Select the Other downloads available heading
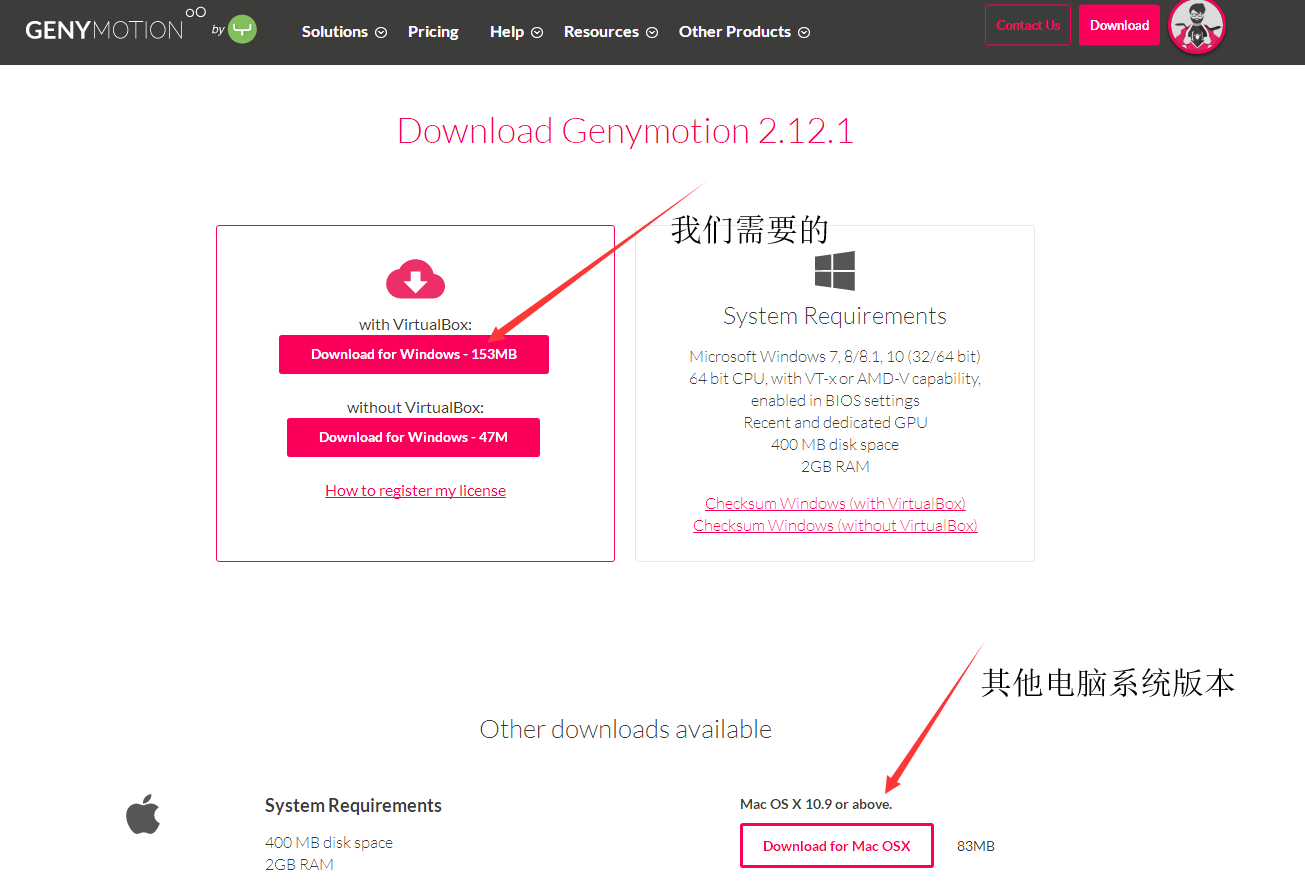The height and width of the screenshot is (892, 1305). (626, 729)
